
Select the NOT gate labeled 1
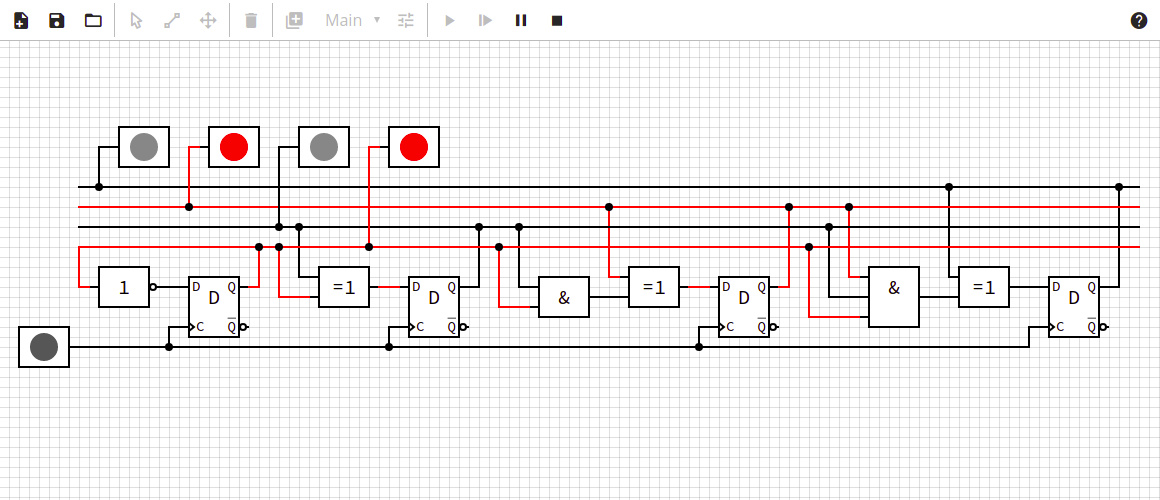(124, 287)
